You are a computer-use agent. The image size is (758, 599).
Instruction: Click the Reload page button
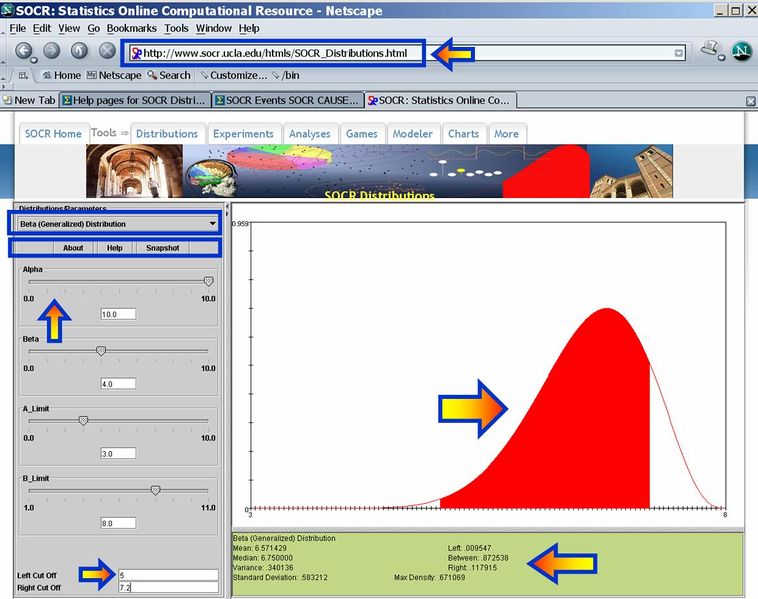pos(79,50)
